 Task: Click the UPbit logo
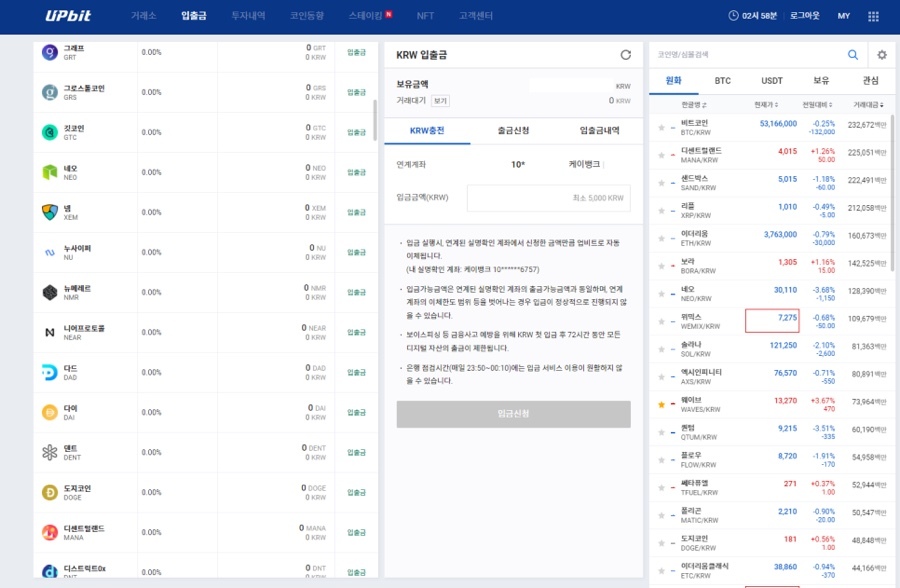[68, 16]
